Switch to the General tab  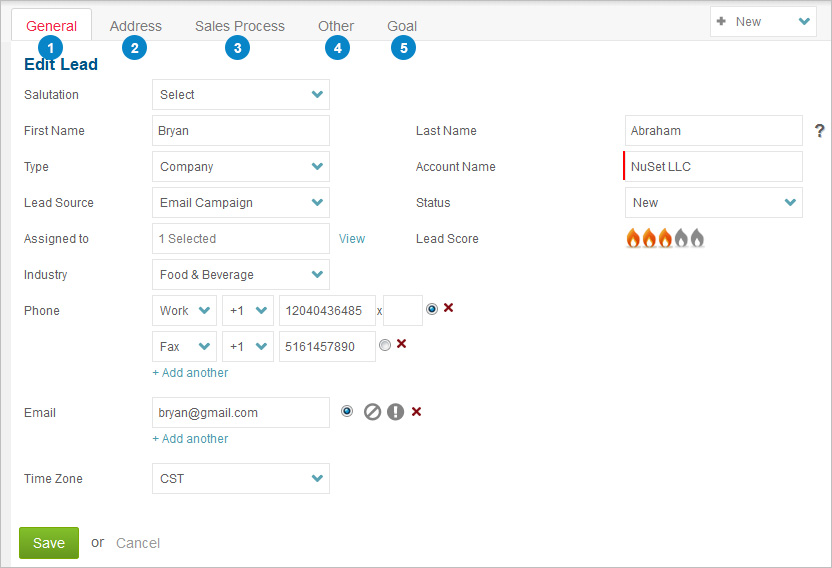coord(51,26)
